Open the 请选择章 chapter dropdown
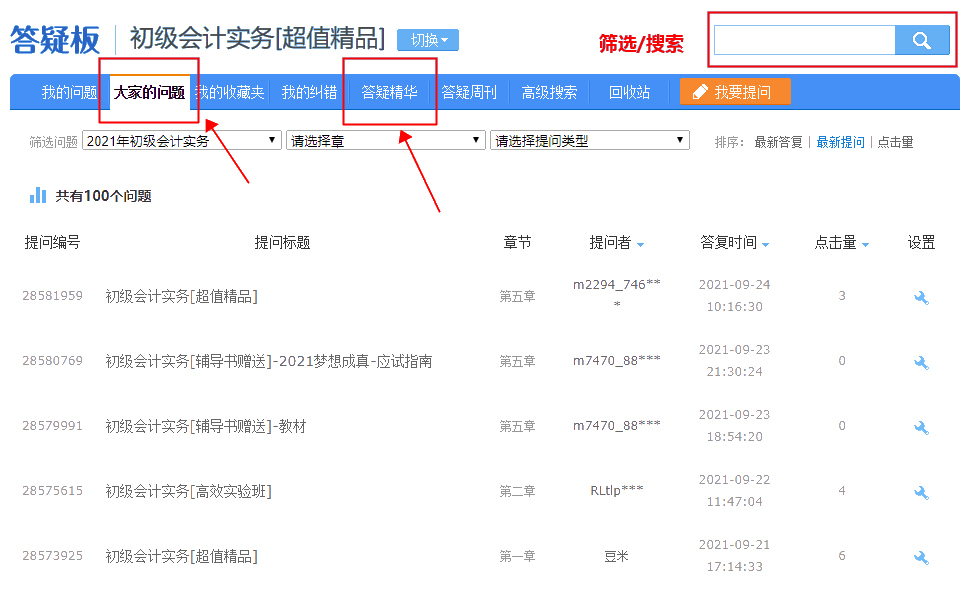 [386, 141]
